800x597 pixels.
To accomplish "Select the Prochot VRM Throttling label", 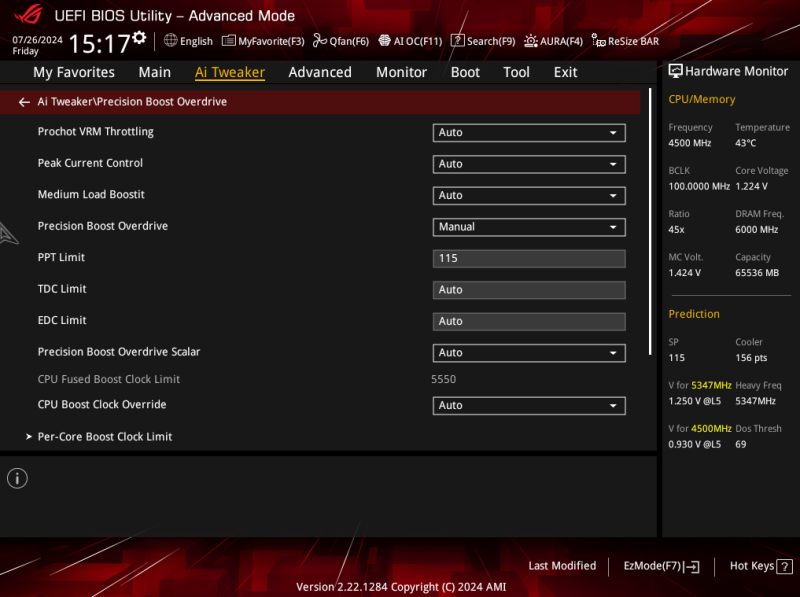I will click(x=95, y=132).
